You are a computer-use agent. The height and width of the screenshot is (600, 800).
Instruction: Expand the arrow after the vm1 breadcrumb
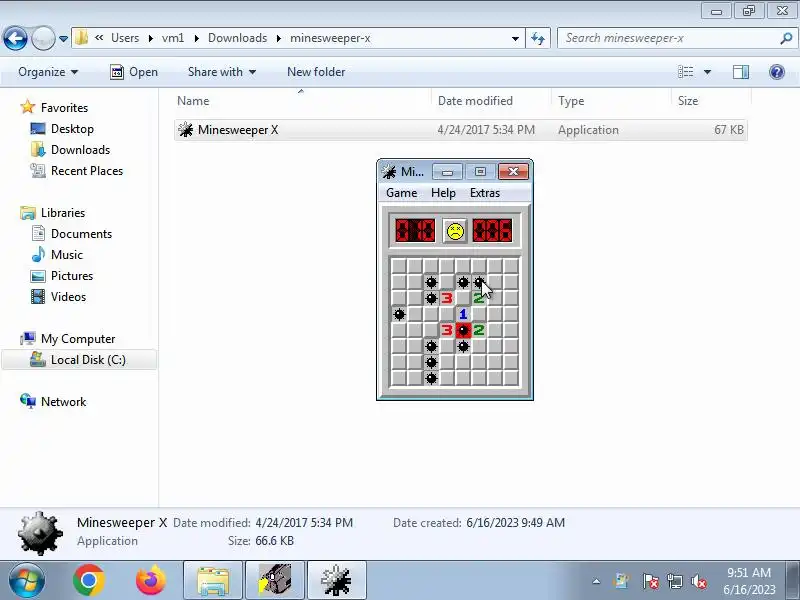click(x=196, y=38)
